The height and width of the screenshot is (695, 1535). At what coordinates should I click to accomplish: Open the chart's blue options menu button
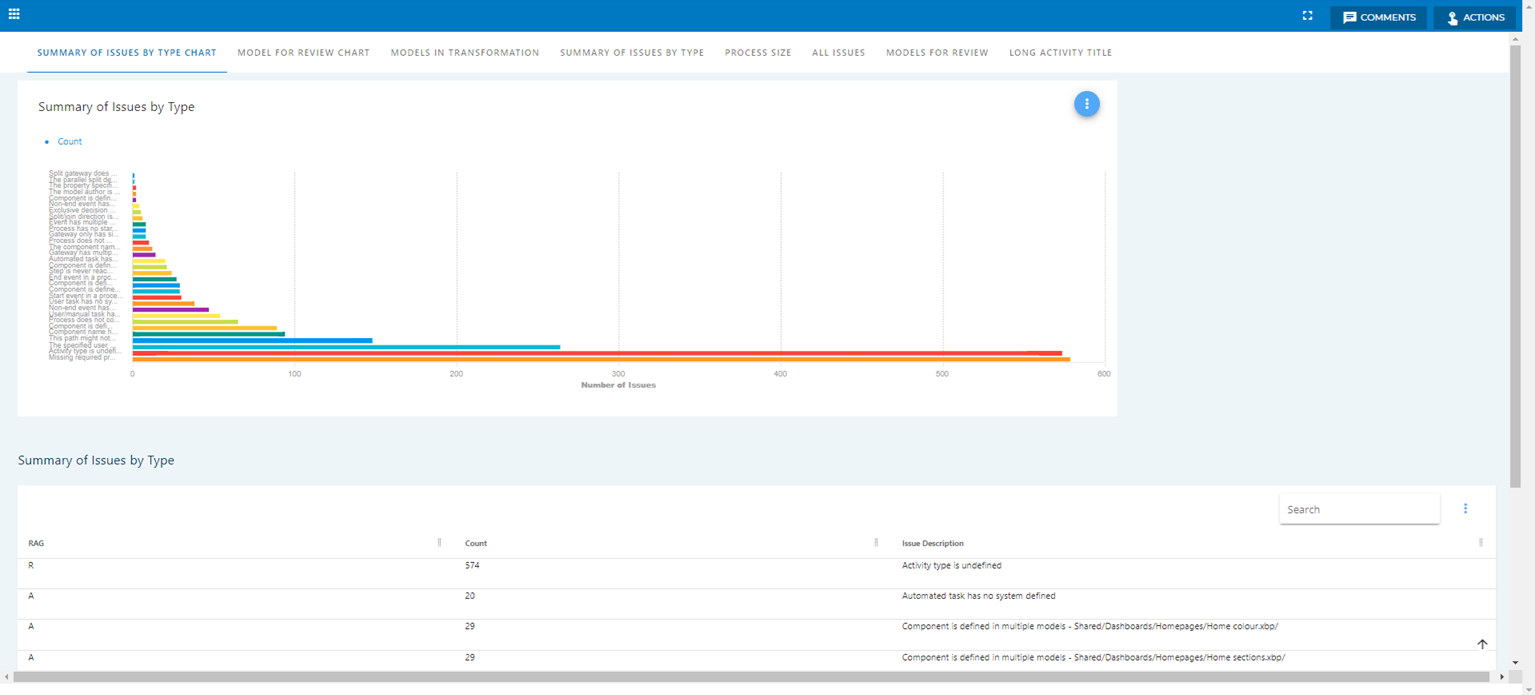[1087, 104]
